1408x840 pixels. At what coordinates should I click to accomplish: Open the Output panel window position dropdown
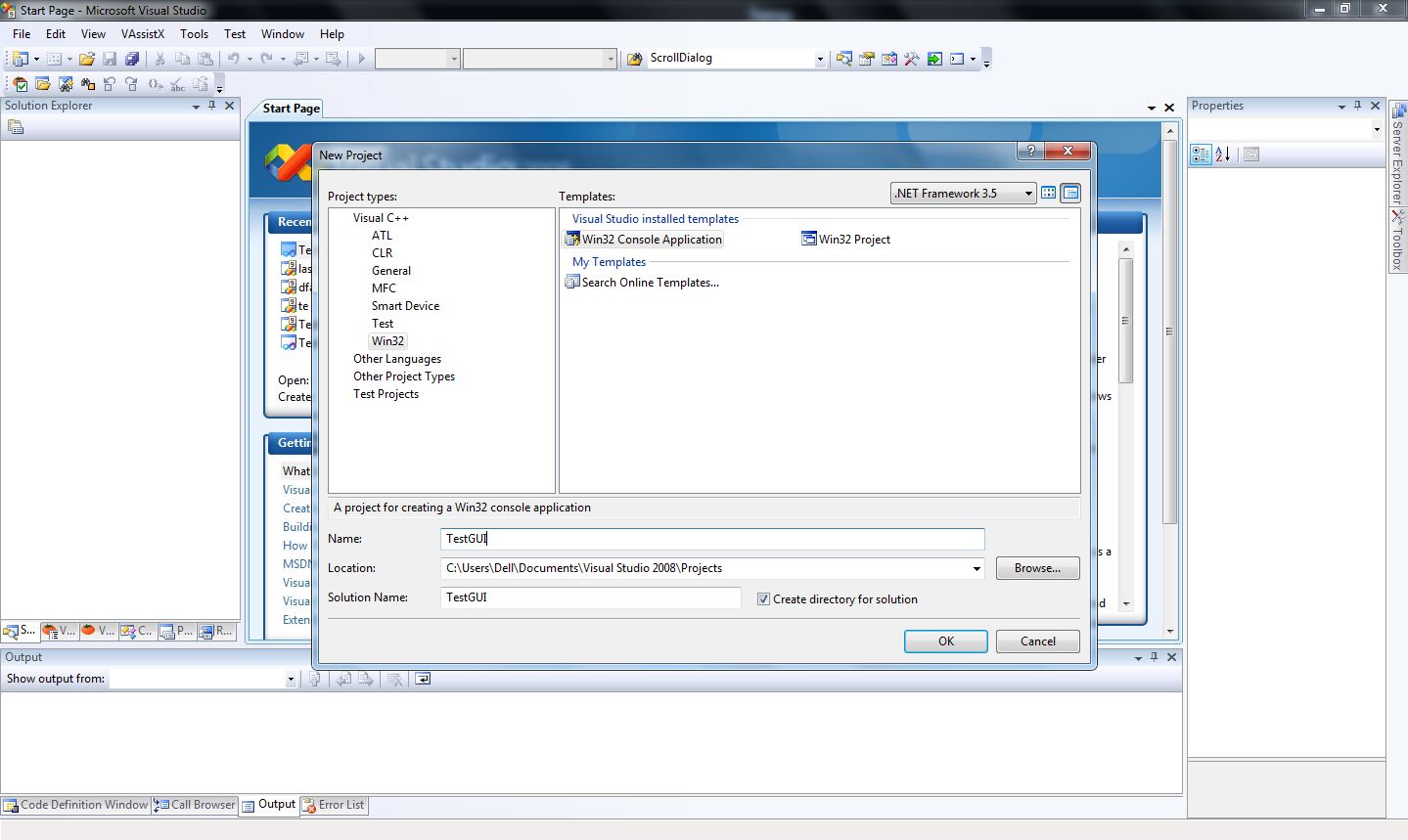pos(1138,658)
